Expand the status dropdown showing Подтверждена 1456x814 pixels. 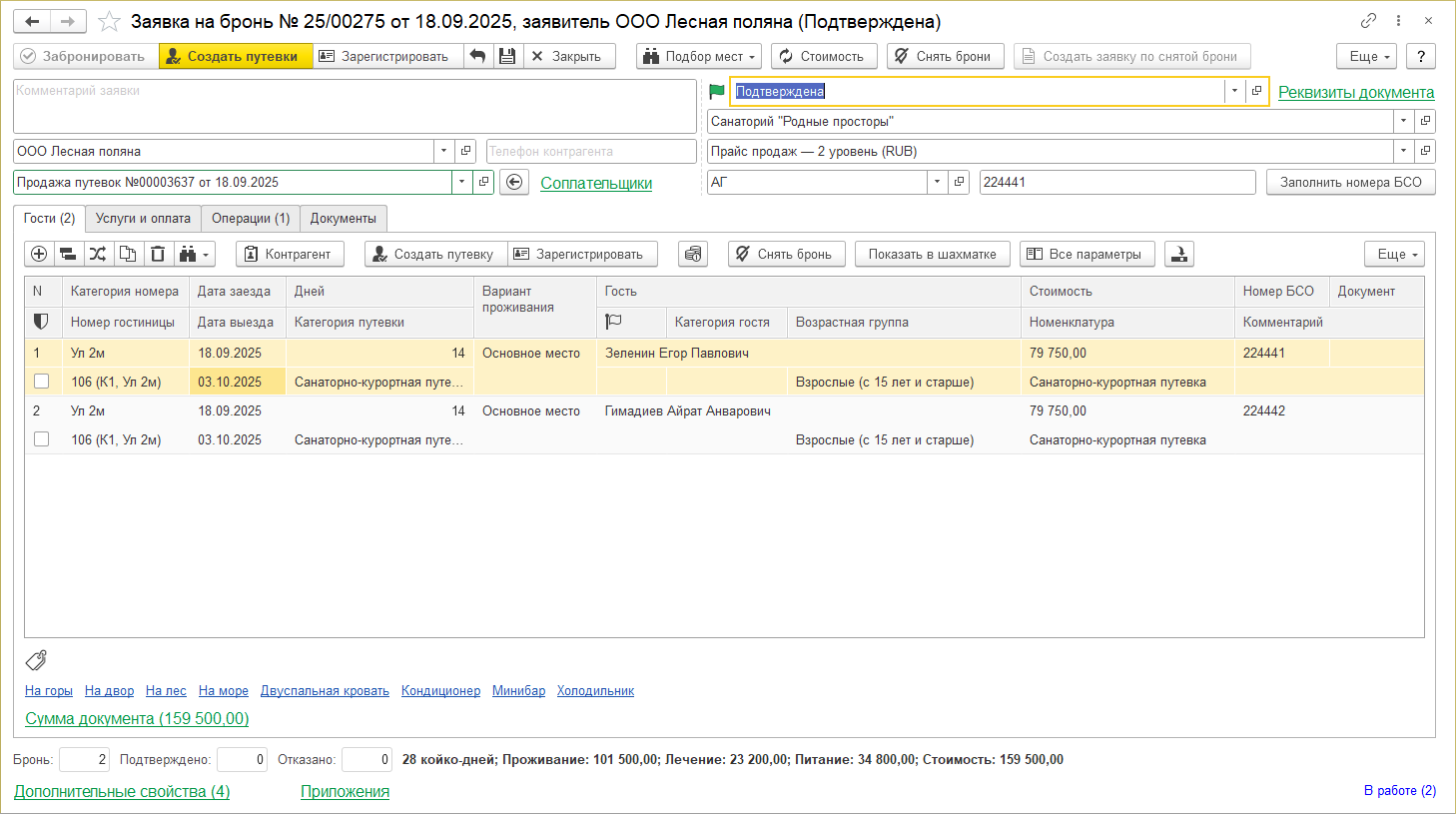coord(1234,91)
